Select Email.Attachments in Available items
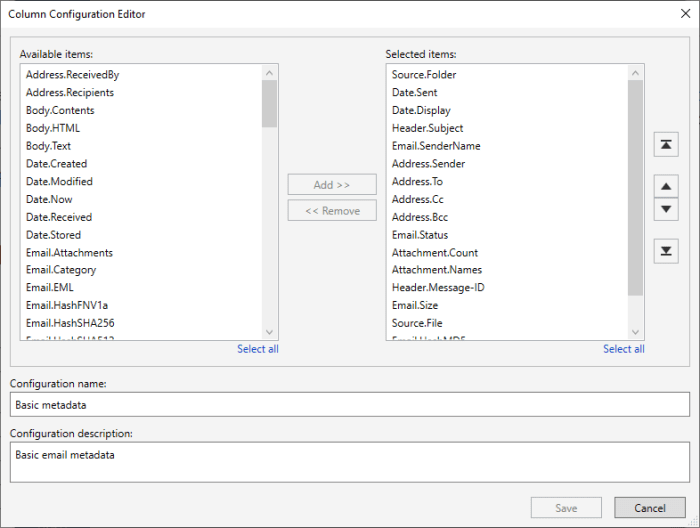This screenshot has width=700, height=528. [69, 253]
